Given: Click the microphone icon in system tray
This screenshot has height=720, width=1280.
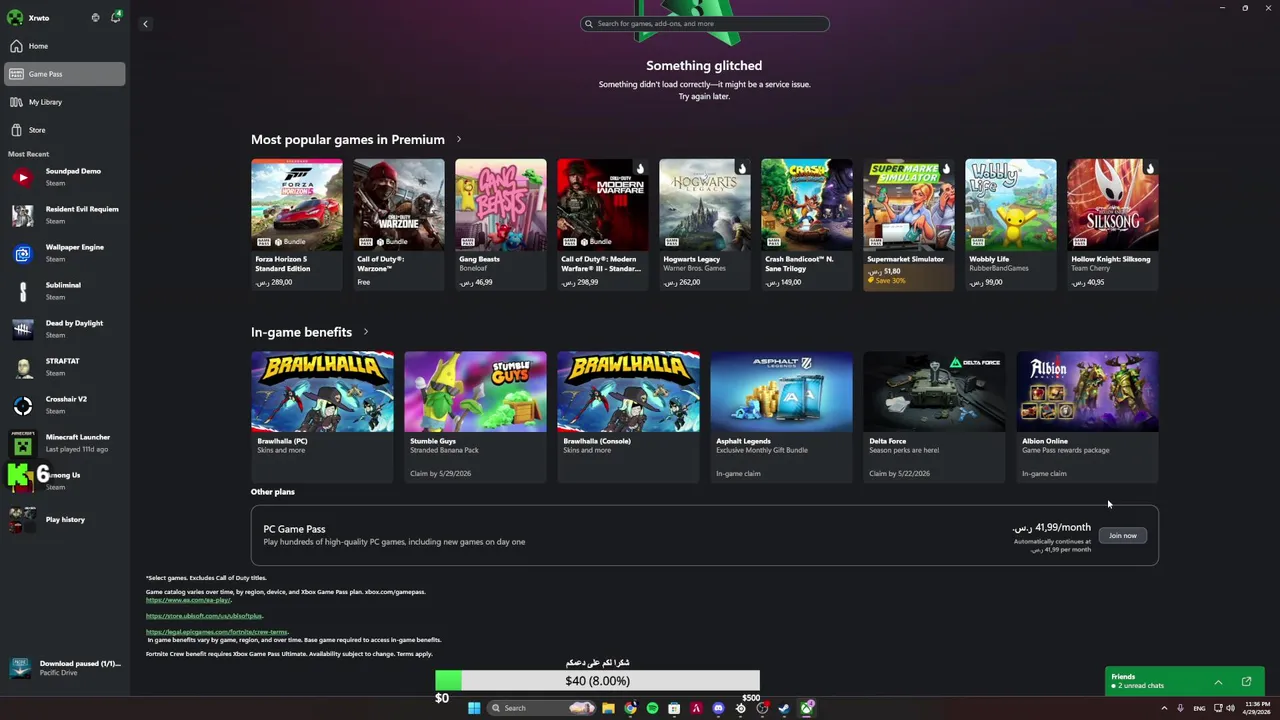Looking at the screenshot, I should coord(1181,708).
